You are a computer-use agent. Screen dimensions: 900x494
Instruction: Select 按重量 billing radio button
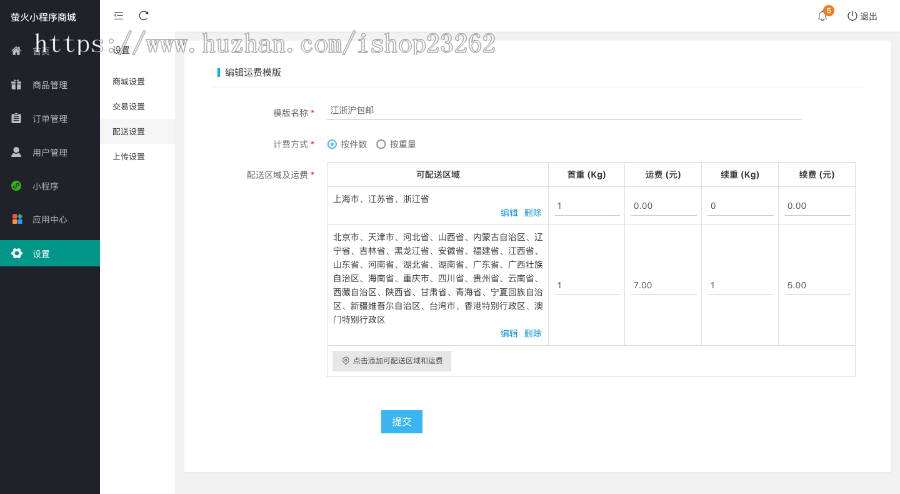coord(381,144)
